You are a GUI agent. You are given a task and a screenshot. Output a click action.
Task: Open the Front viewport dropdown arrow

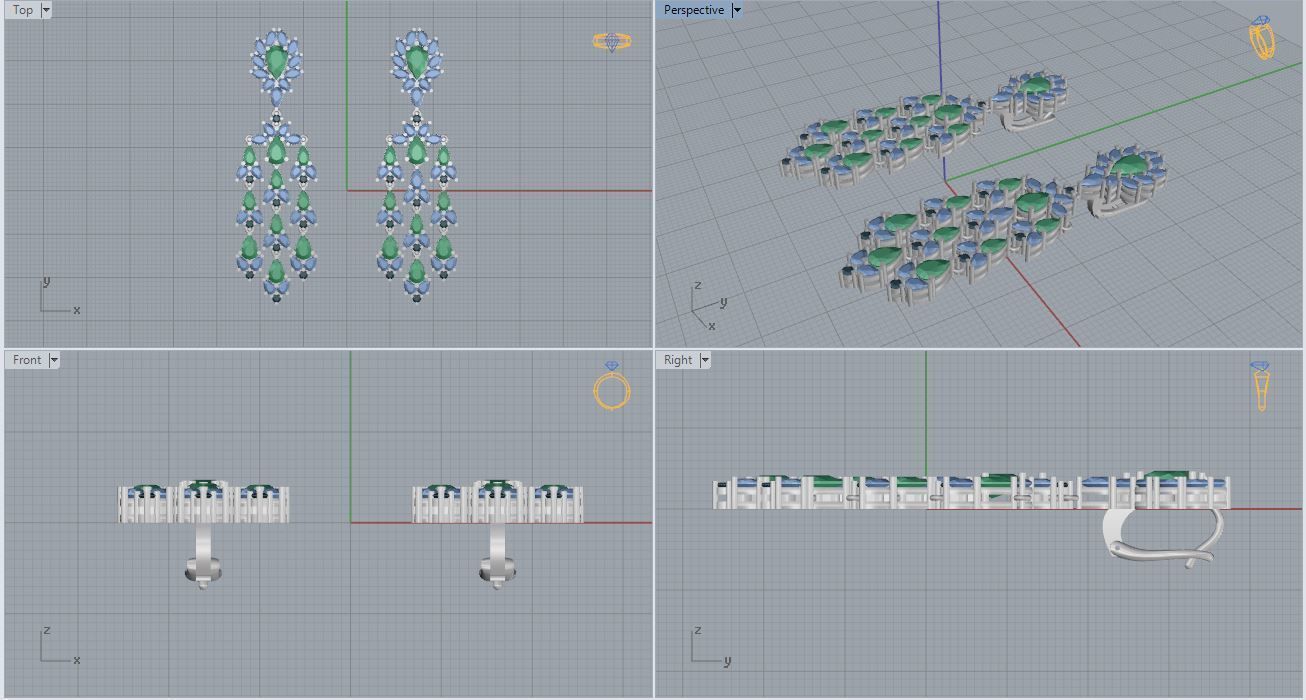pos(54,360)
